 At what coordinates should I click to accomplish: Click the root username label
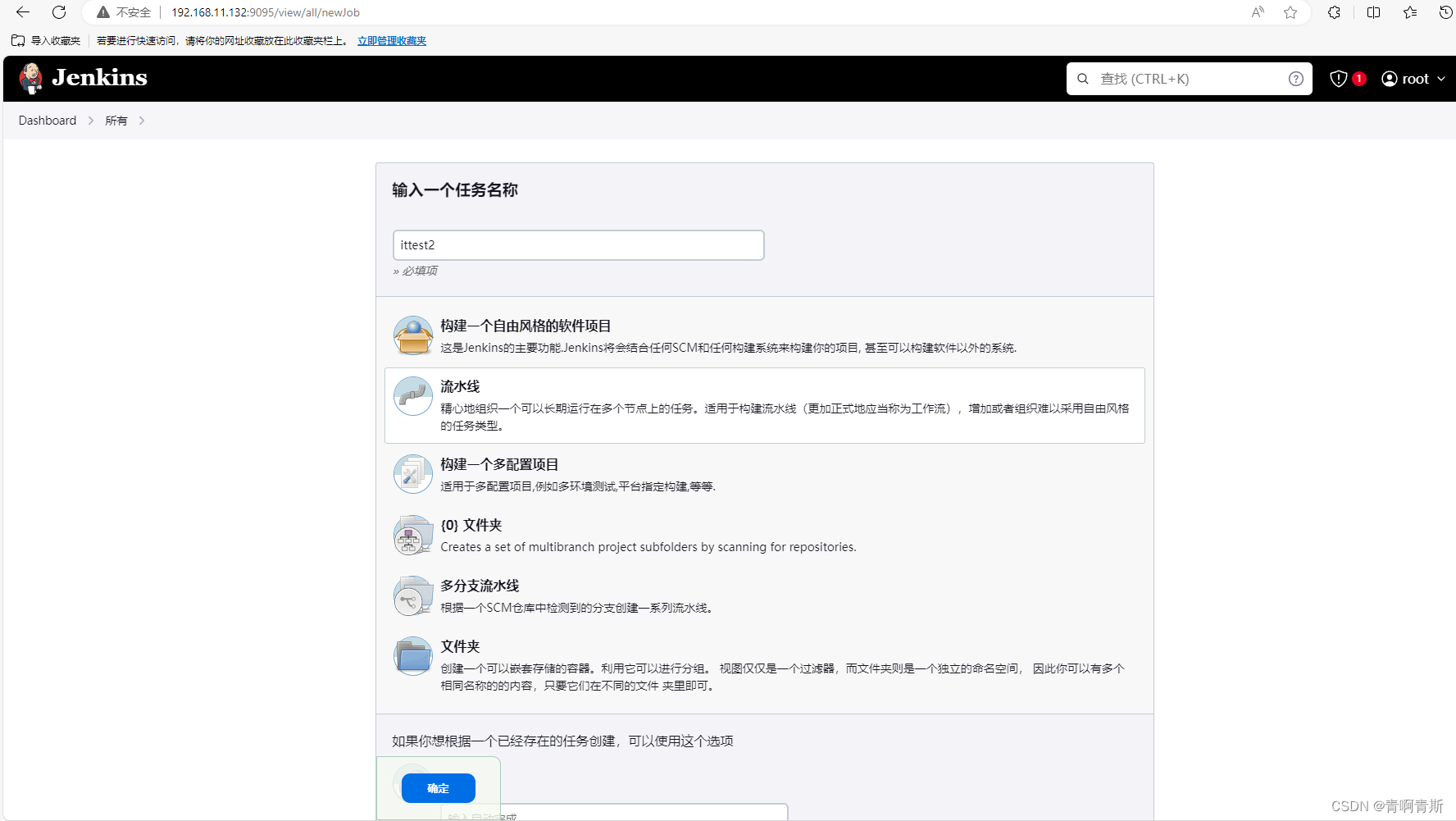(1416, 79)
